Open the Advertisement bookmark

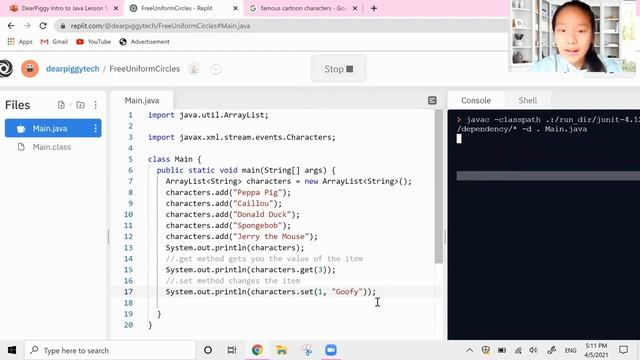(144, 42)
